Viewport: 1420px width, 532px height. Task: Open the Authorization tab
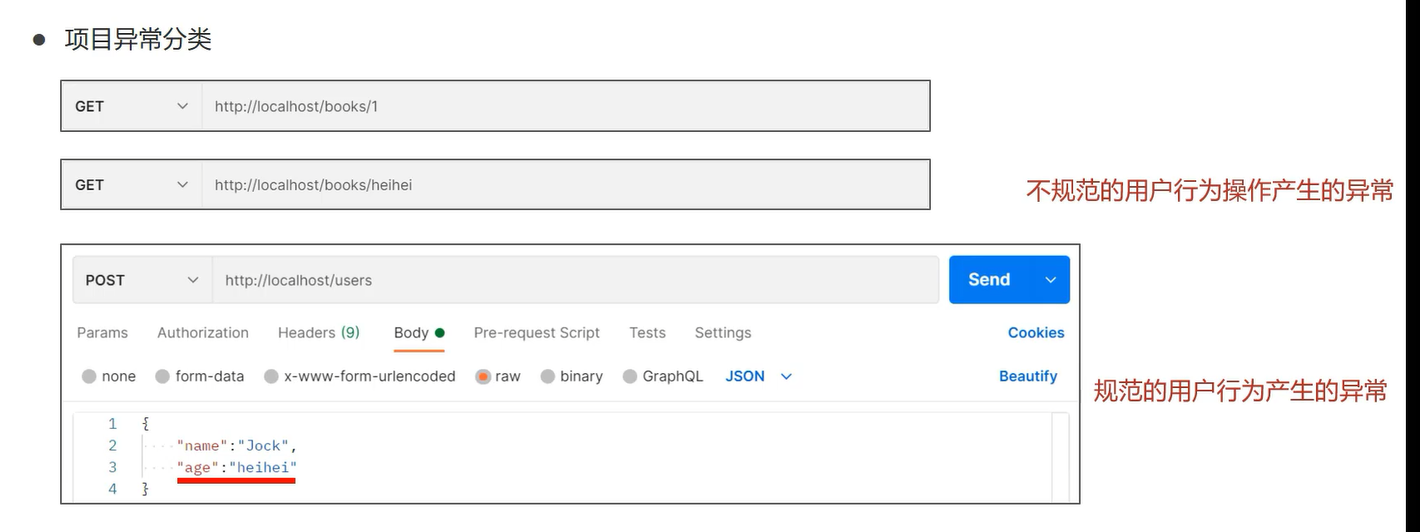203,333
